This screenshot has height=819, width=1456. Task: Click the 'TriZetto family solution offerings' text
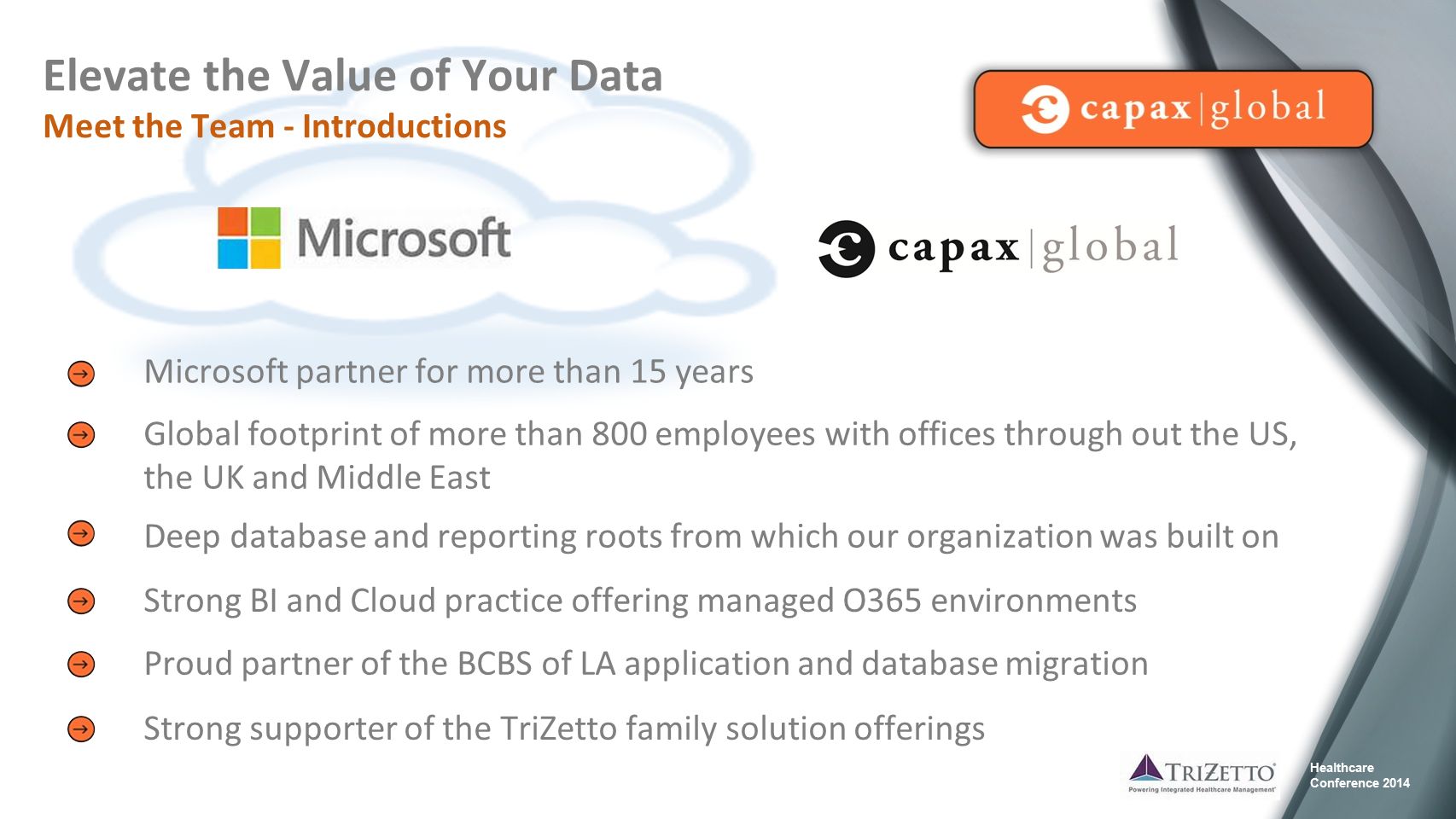coord(742,729)
